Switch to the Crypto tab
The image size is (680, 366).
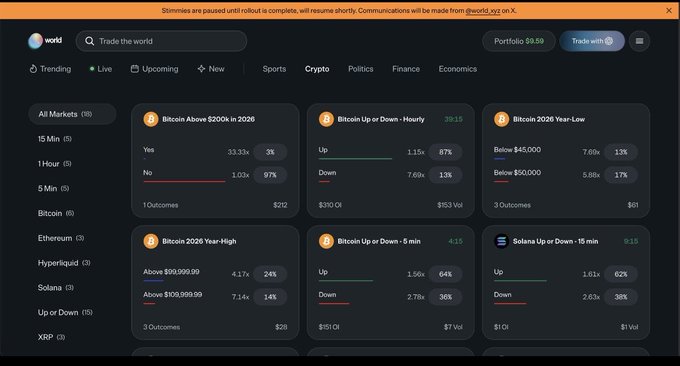tap(317, 69)
